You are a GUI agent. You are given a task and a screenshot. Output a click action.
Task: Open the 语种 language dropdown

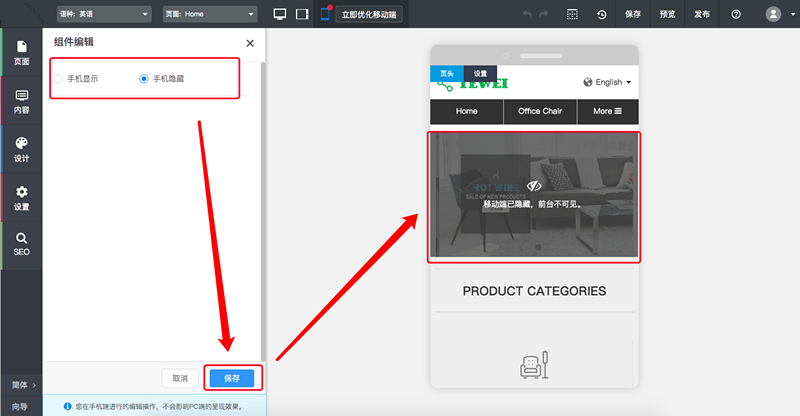click(103, 14)
